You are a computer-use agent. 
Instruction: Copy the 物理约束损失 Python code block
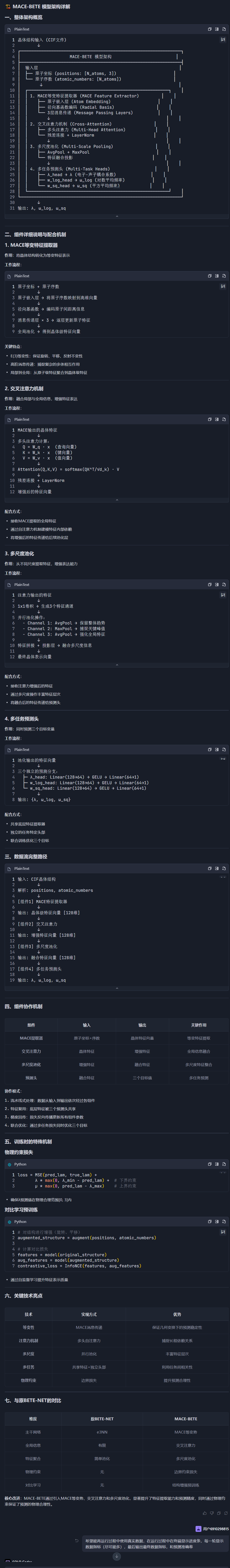[210, 1164]
